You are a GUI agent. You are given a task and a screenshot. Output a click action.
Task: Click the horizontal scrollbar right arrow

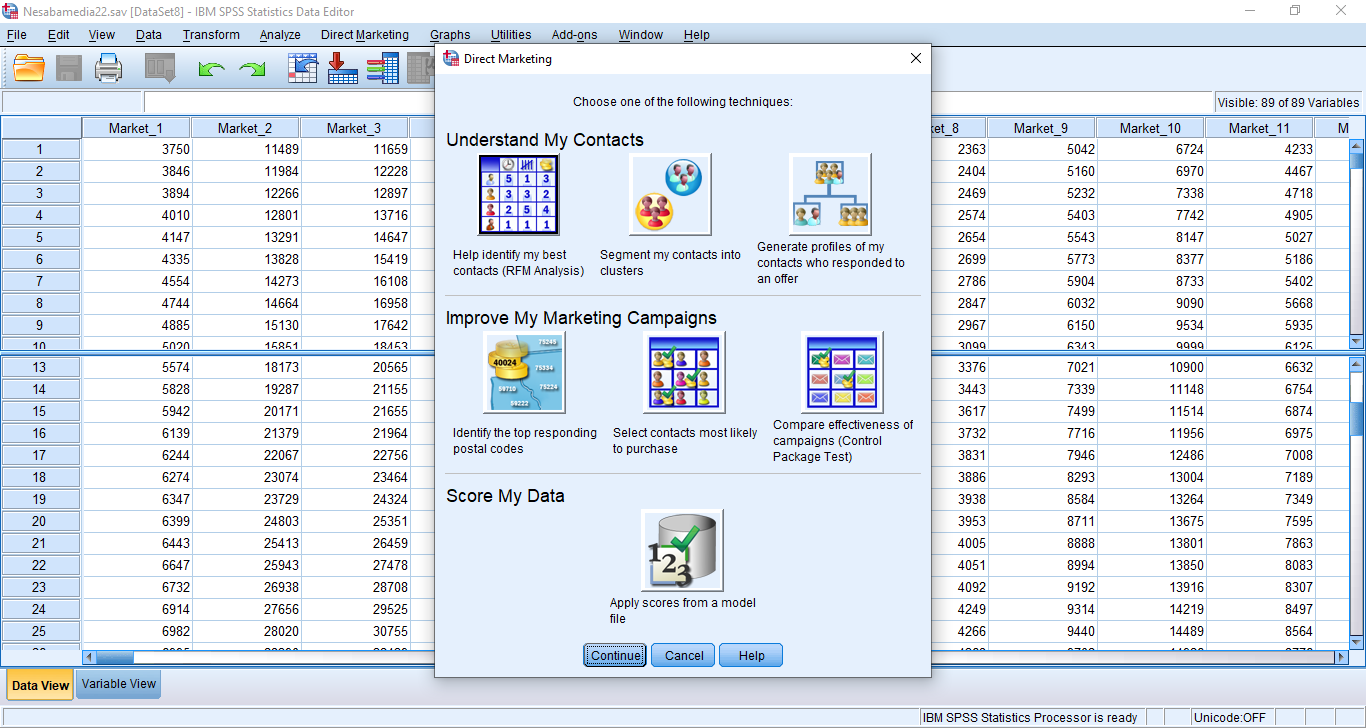tap(1341, 658)
